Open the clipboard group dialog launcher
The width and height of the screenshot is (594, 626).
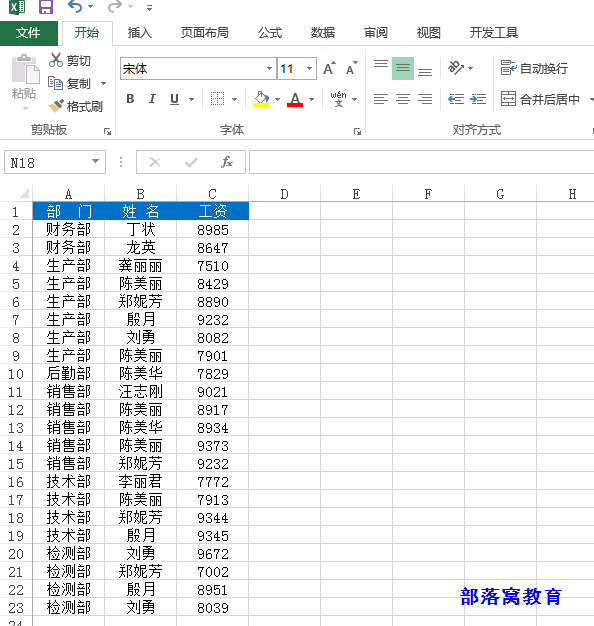pyautogui.click(x=107, y=131)
